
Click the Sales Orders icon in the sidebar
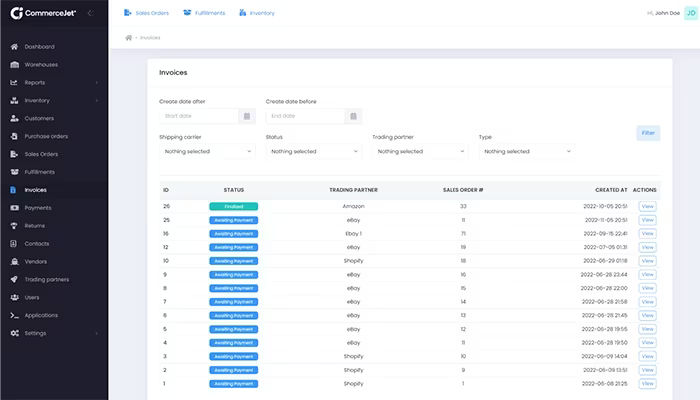(x=14, y=154)
